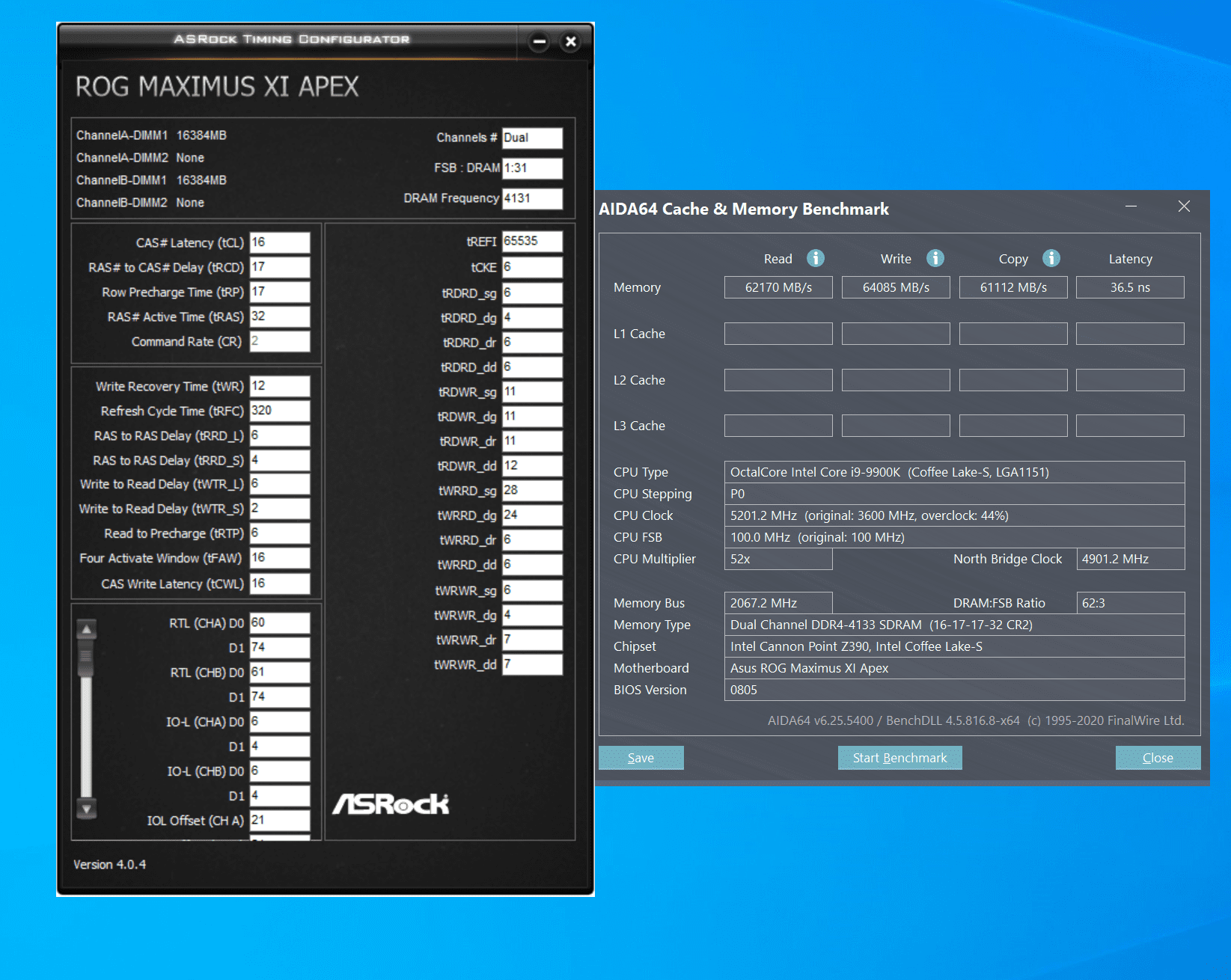This screenshot has width=1231, height=980.
Task: Click the L3 Cache Latency result box
Action: pyautogui.click(x=1130, y=426)
